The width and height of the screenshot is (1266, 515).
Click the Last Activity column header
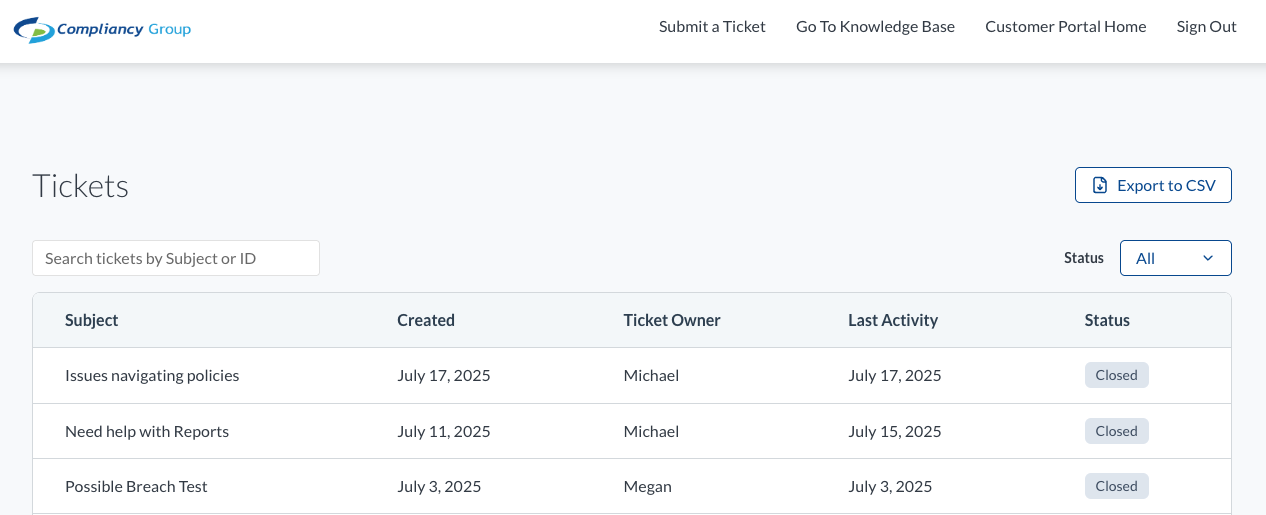(893, 320)
